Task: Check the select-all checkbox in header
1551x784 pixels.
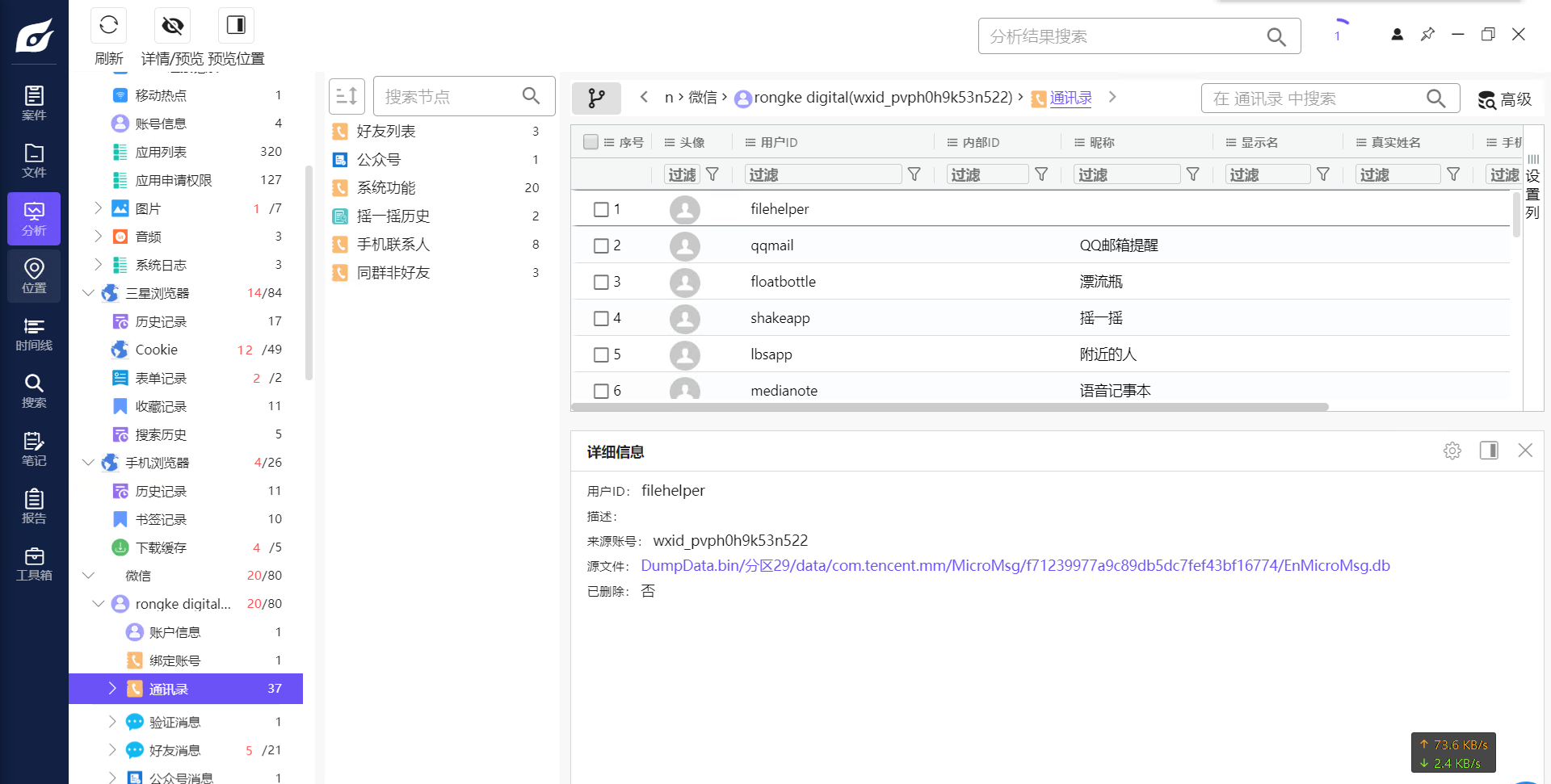Action: tap(591, 142)
